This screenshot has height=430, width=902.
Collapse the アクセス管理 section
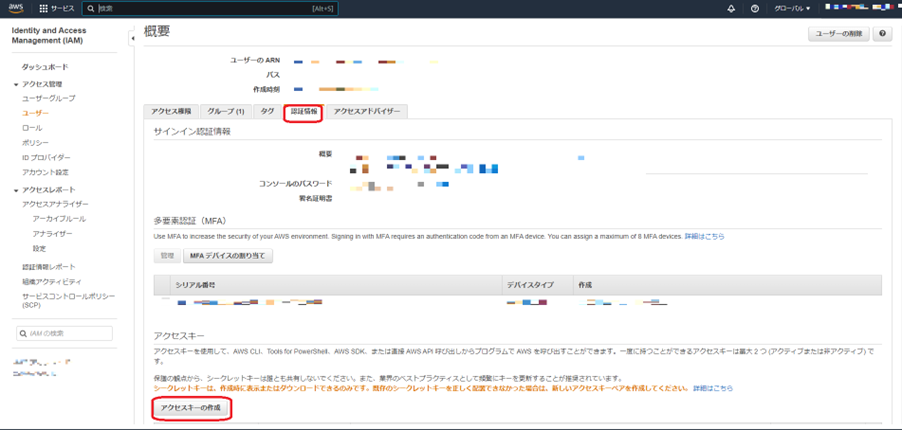pyautogui.click(x=16, y=84)
